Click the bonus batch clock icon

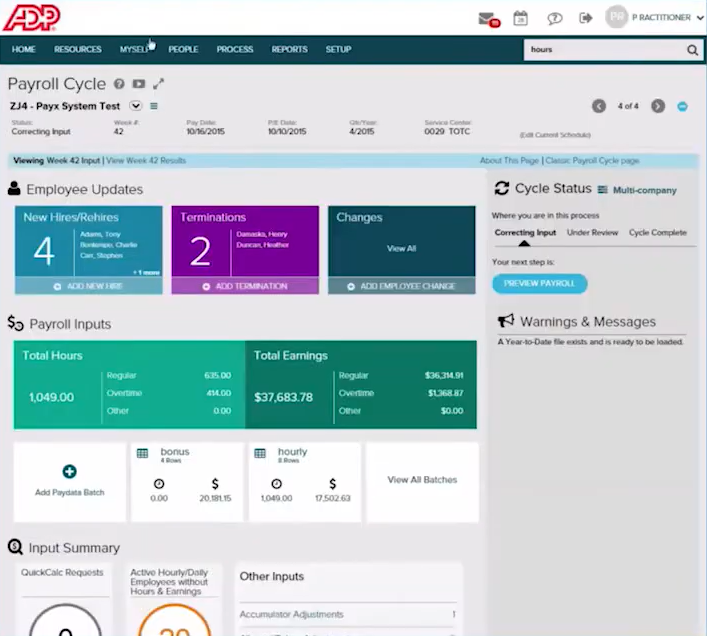[159, 484]
